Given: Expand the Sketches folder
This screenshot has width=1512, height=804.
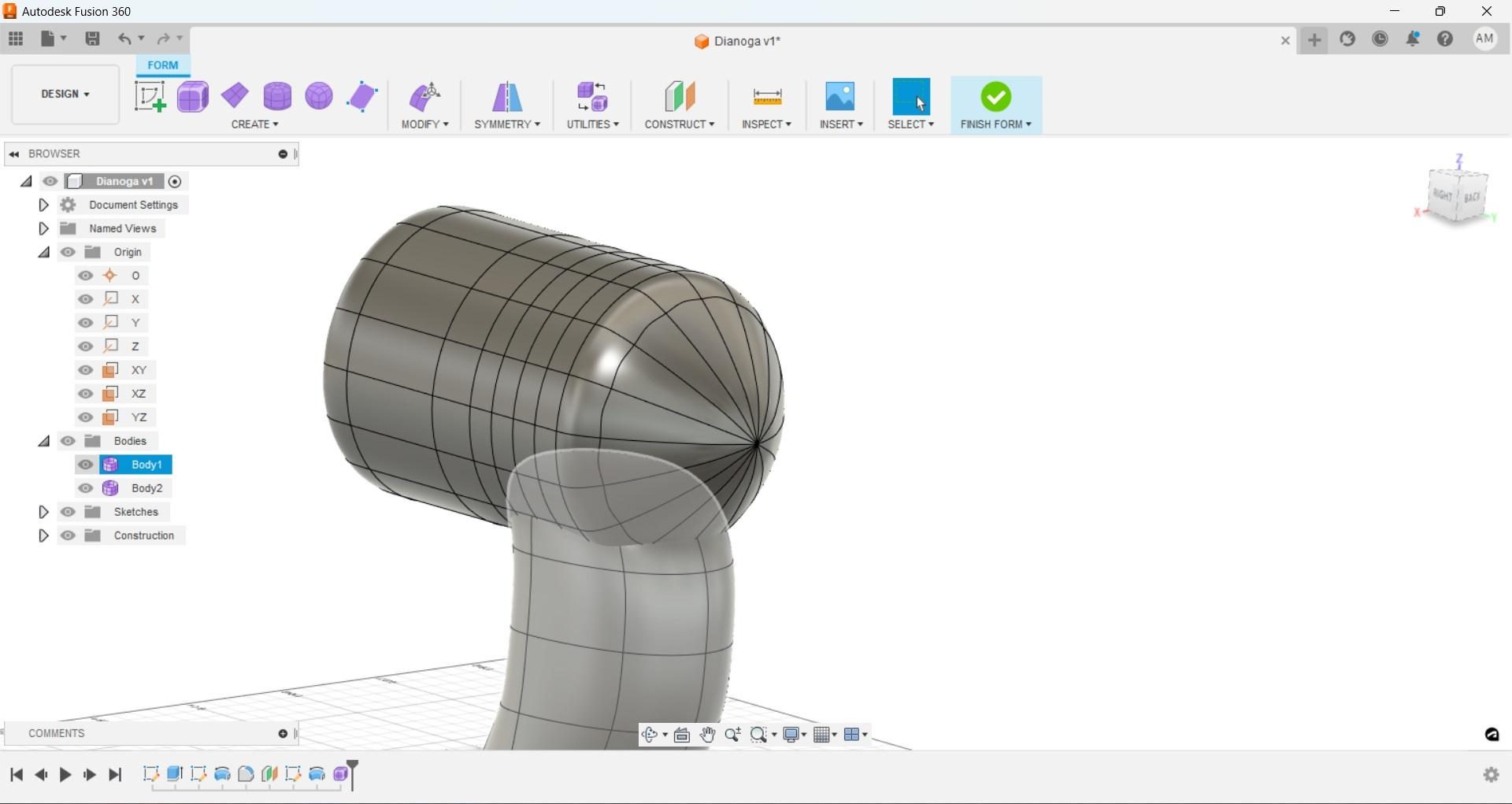Looking at the screenshot, I should (43, 512).
